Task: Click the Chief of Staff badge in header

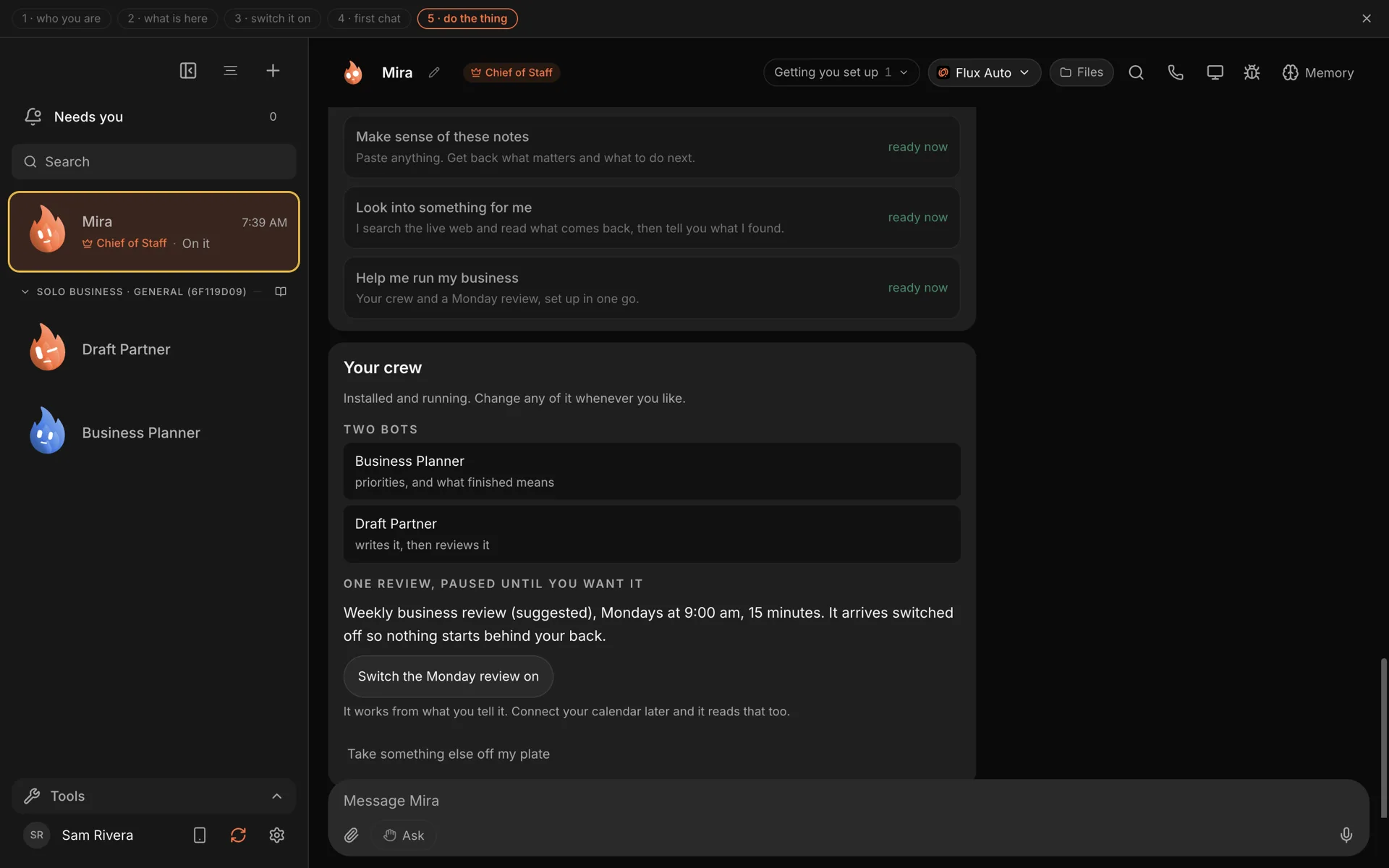Action: pyautogui.click(x=511, y=72)
